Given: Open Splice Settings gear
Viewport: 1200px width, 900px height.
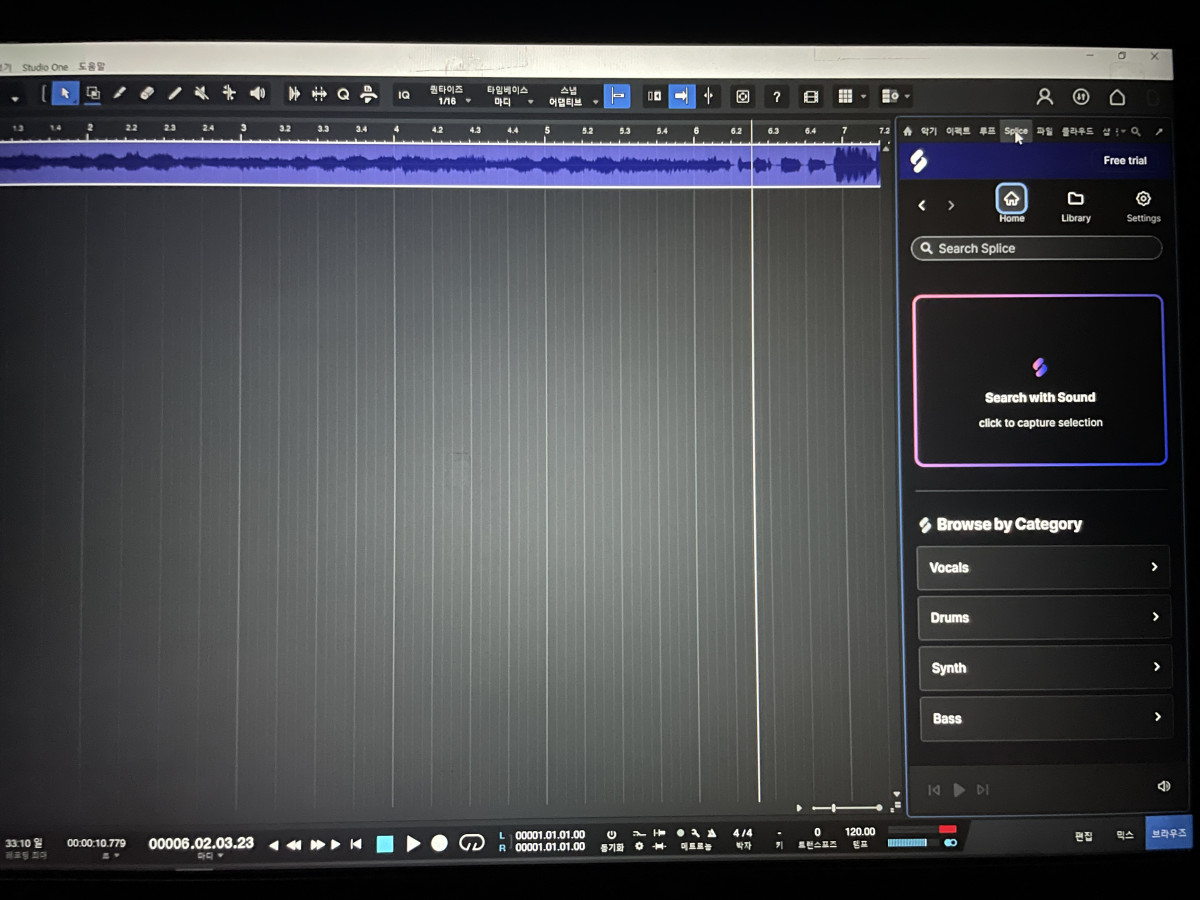Looking at the screenshot, I should [1143, 206].
